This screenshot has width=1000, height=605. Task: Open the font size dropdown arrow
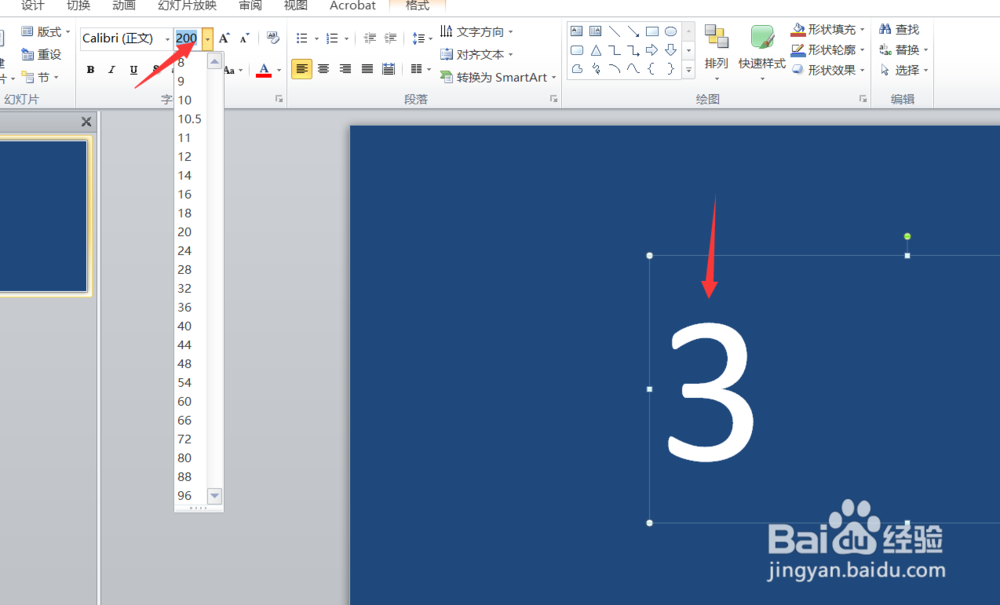(207, 39)
